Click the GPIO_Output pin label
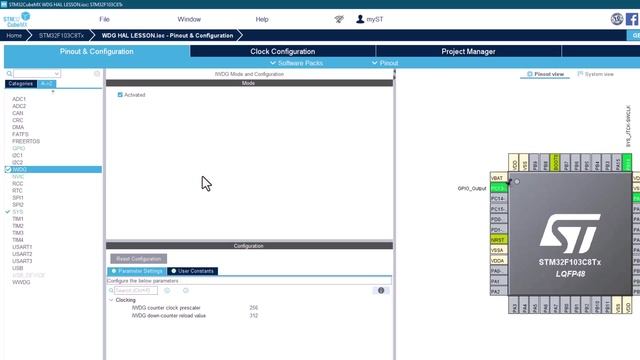Viewport: 640px width, 360px height. point(472,188)
